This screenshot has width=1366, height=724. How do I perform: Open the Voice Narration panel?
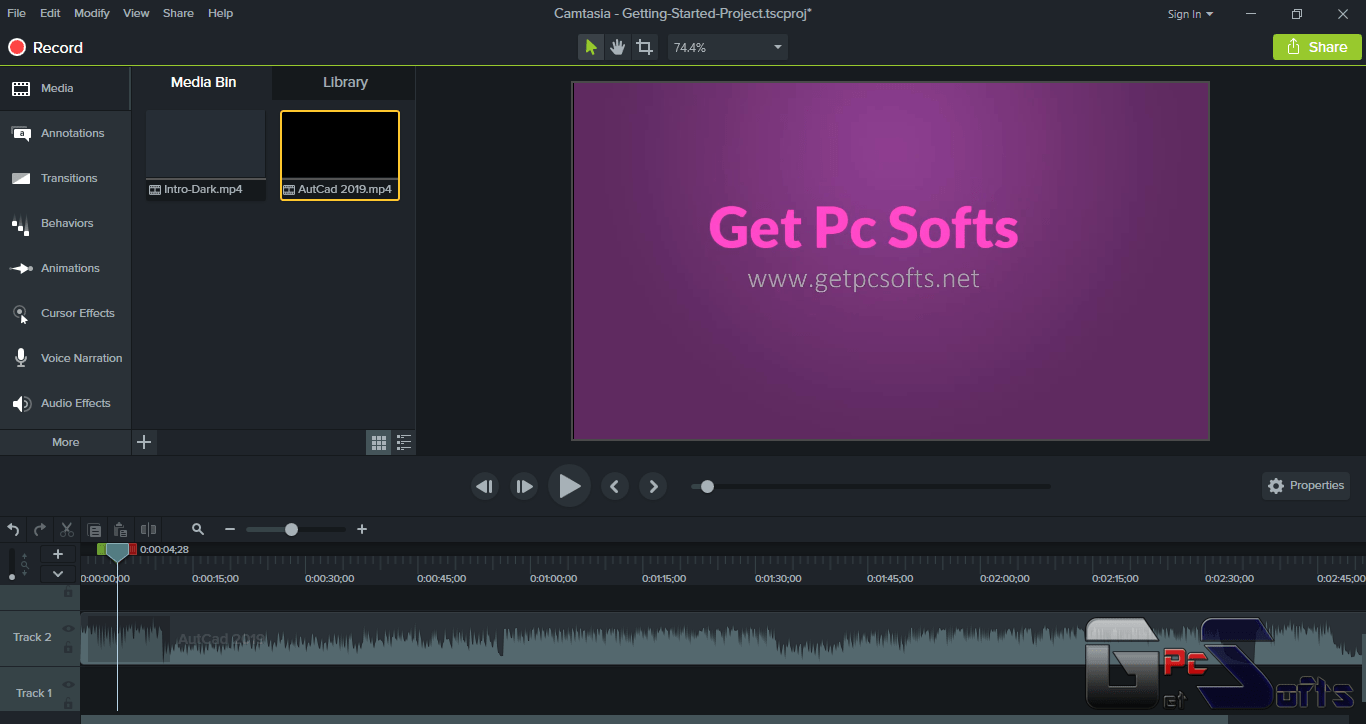pos(65,358)
